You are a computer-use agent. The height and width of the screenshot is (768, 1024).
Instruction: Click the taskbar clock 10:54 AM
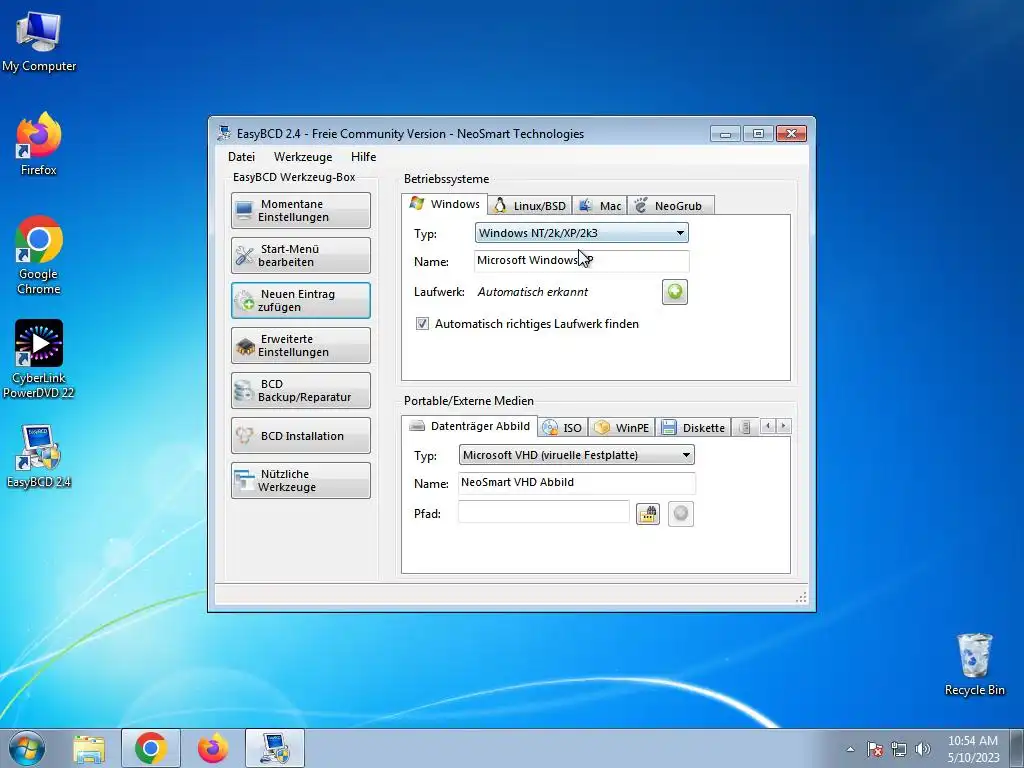tap(973, 749)
